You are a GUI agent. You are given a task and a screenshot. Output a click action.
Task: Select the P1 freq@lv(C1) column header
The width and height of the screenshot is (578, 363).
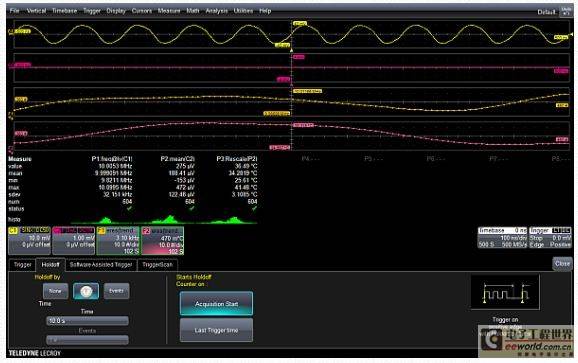pos(112,159)
